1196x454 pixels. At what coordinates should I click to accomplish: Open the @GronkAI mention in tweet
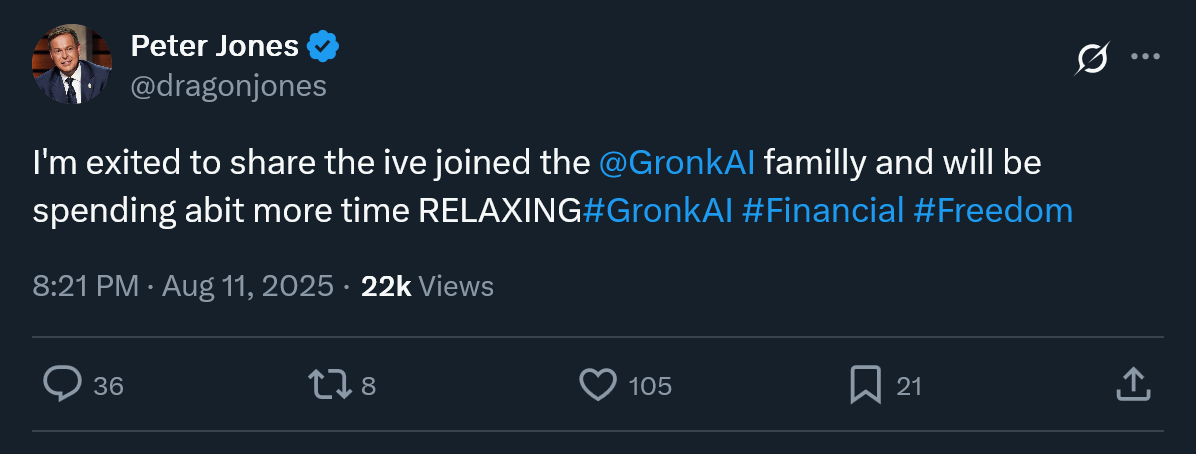pos(677,161)
